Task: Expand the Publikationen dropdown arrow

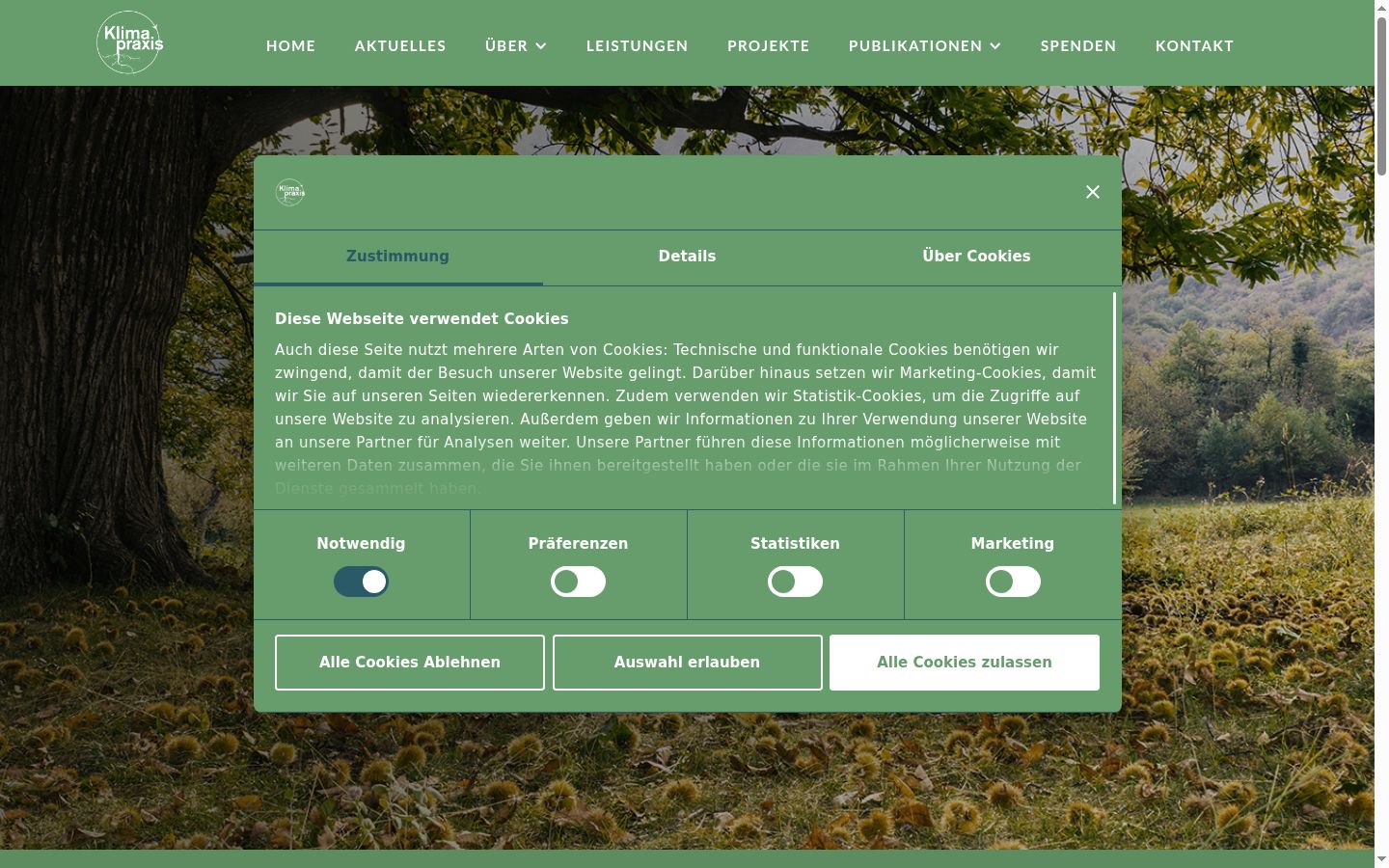Action: click(x=995, y=46)
